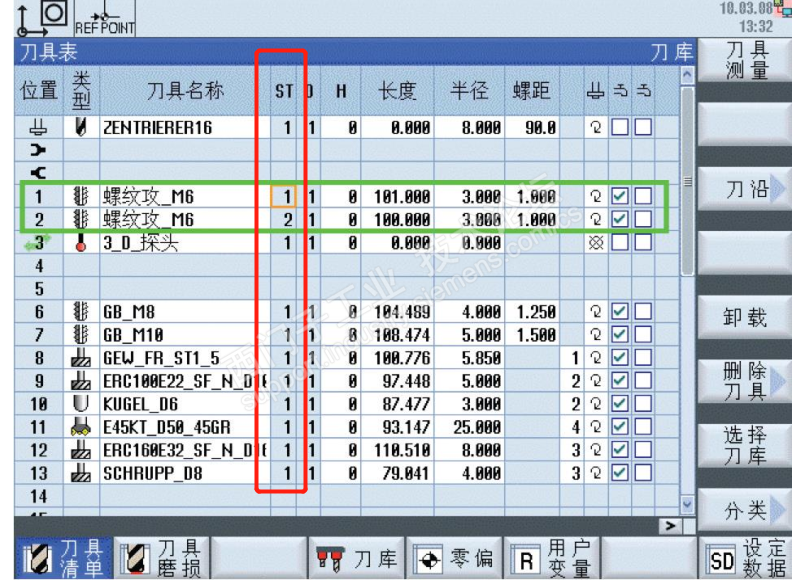Image resolution: width=803 pixels, height=584 pixels.
Task: Click the 选择刀库 softkey
Action: [x=744, y=445]
